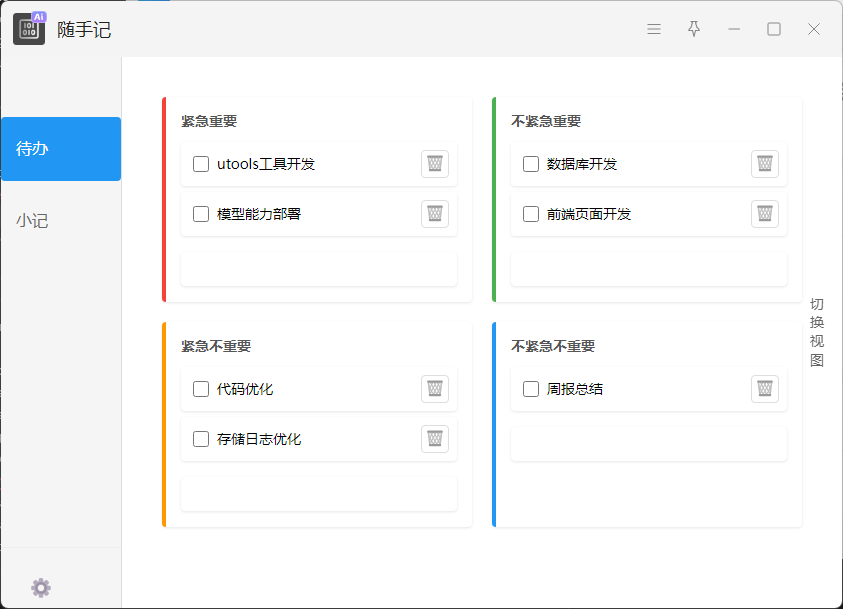This screenshot has height=609, width=843.
Task: Focus the new task field under 不紧急重要
Action: point(649,268)
